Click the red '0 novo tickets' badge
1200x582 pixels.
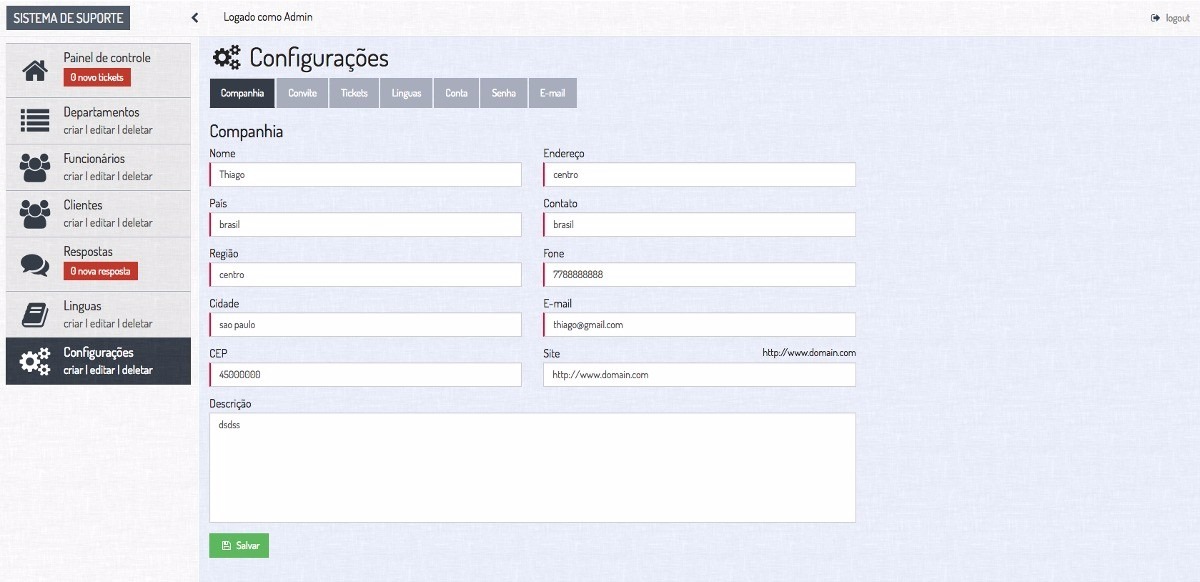pos(97,77)
